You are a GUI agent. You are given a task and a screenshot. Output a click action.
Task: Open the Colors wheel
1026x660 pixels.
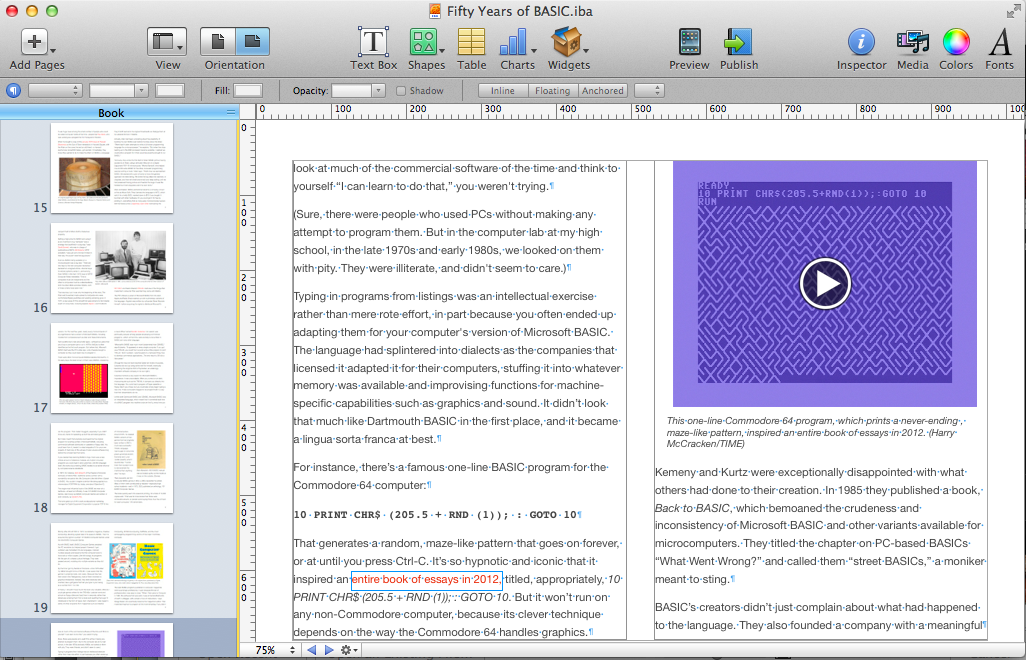pos(956,42)
